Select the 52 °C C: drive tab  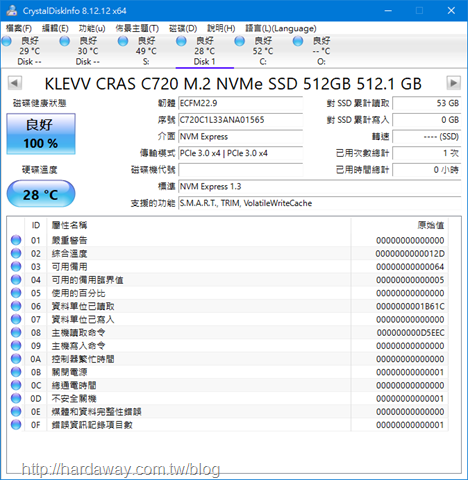[263, 51]
